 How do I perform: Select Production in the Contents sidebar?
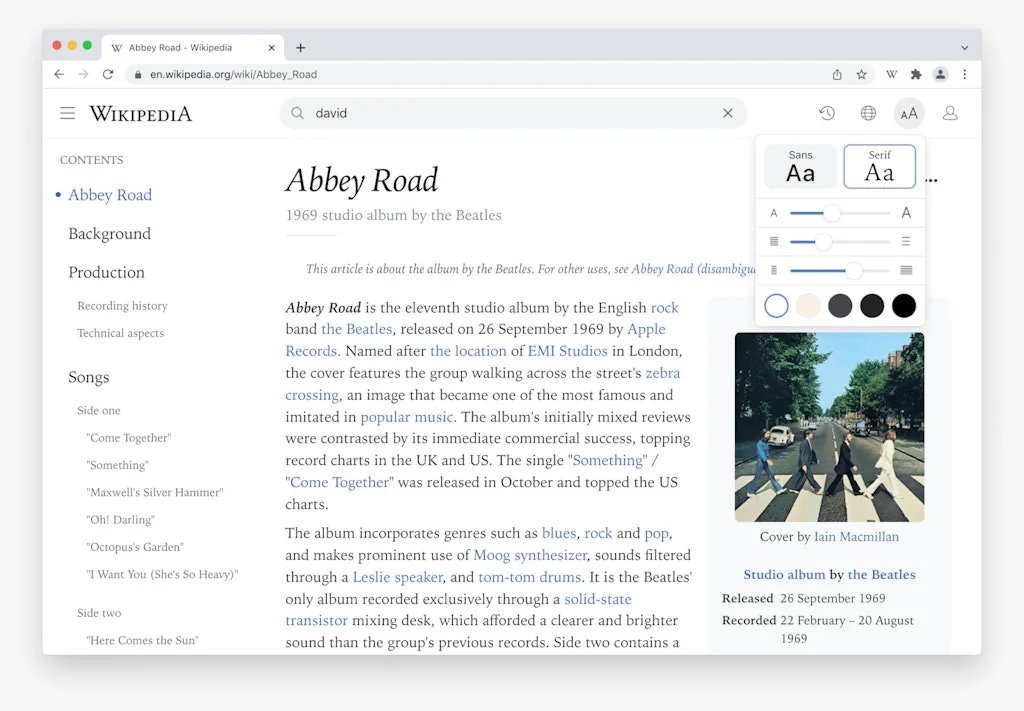106,272
